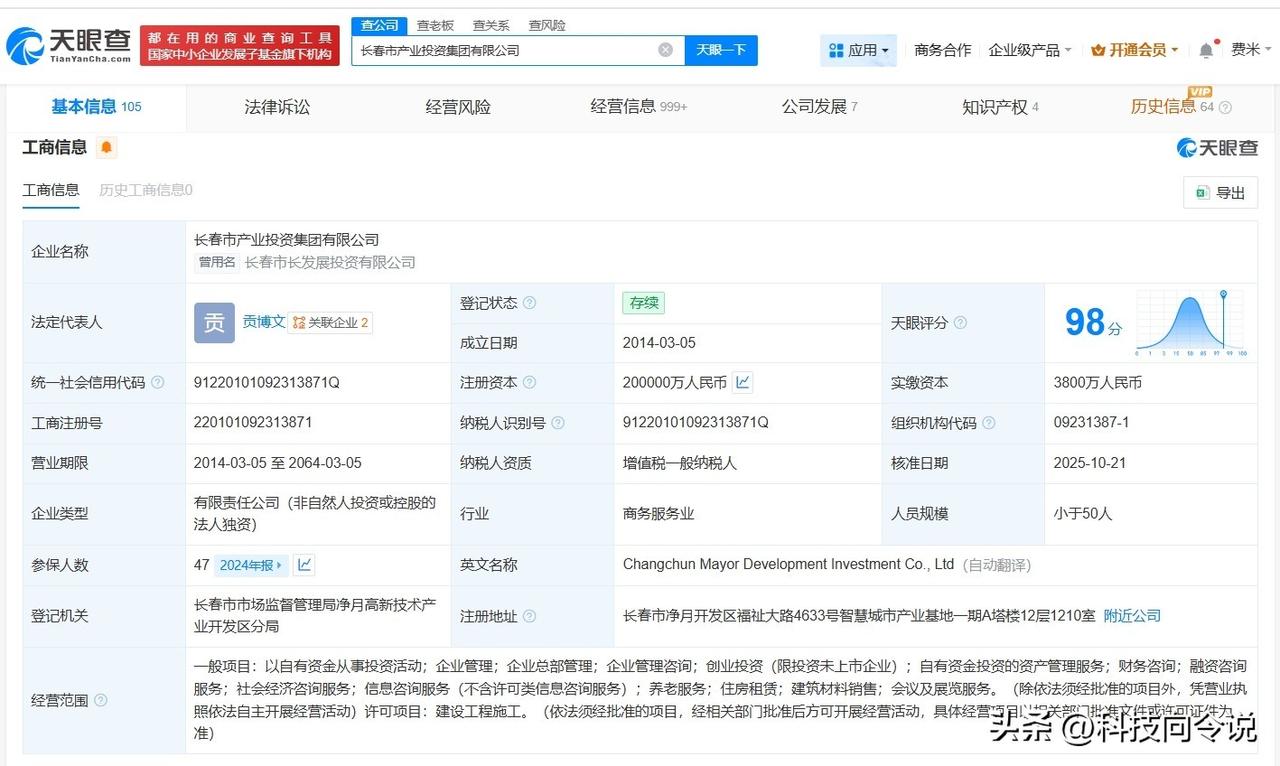The image size is (1280, 766).
Task: Click the 实缴资本 value 3800万人民币
Action: 1097,382
